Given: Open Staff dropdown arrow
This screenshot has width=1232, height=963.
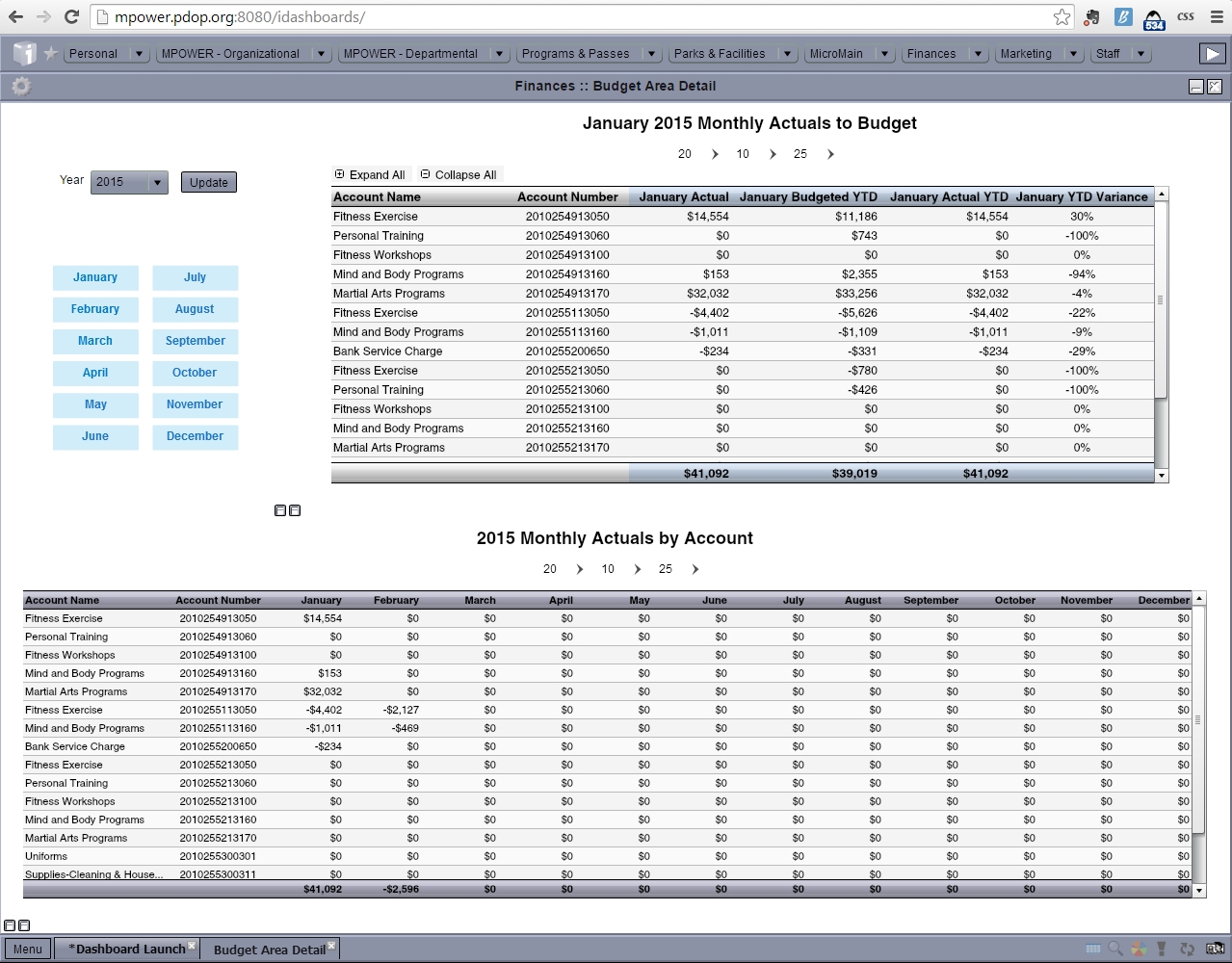Looking at the screenshot, I should (1140, 54).
